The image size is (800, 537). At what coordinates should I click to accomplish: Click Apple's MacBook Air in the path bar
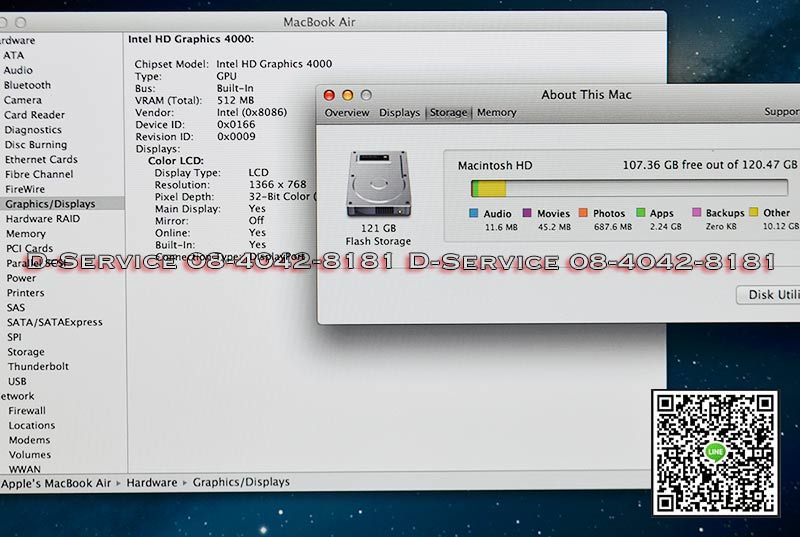[56, 483]
